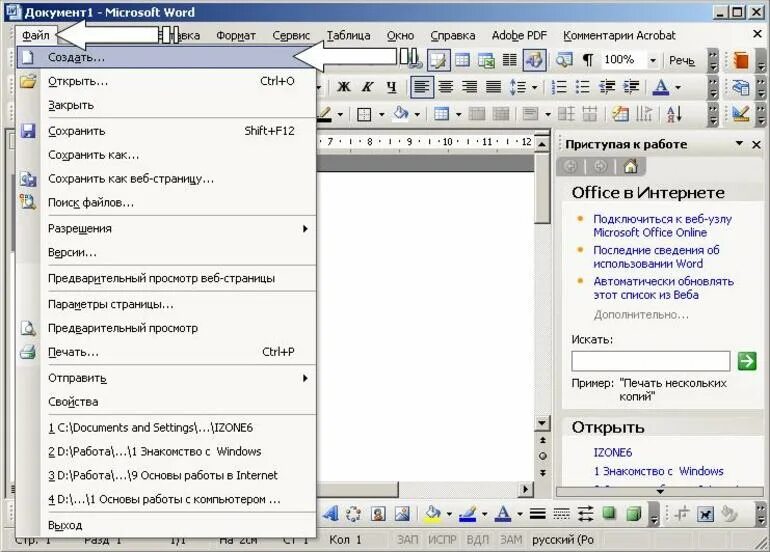Toggle bold (Ж) formatting
Screen dimensions: 770x552
pos(344,87)
